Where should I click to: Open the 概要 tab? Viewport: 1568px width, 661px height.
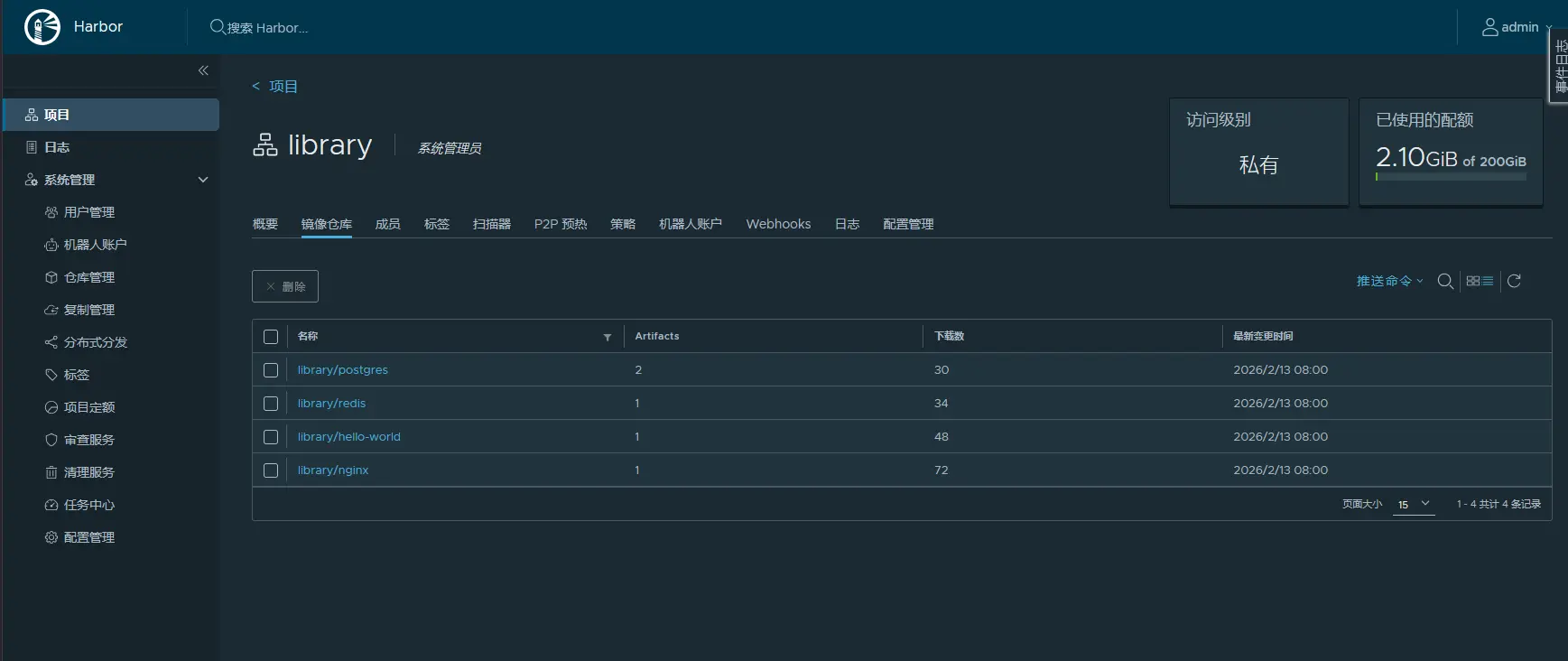265,224
